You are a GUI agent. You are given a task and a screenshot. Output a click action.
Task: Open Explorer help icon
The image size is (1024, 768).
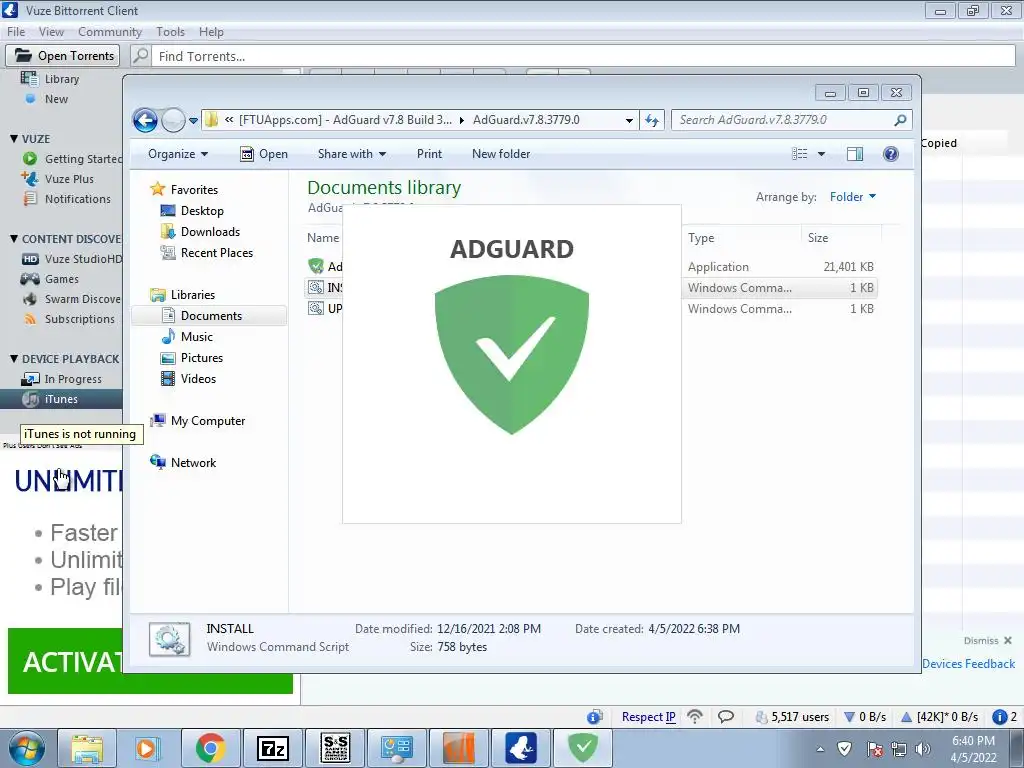pyautogui.click(x=891, y=154)
